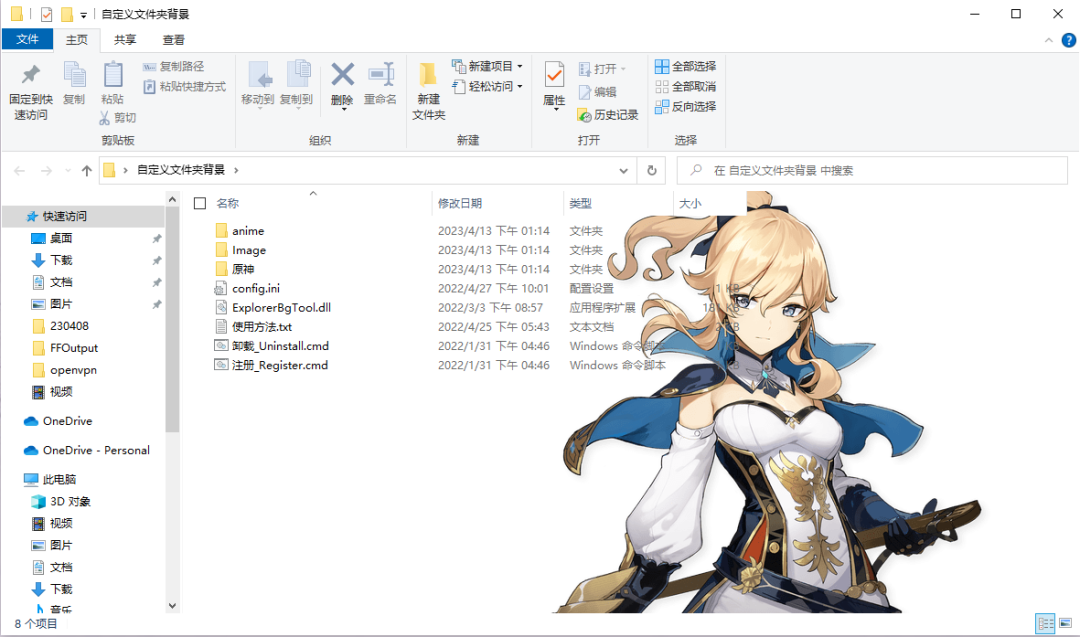Click Paste shortcut (粘贴快捷方式)
Viewport: 1080px width, 637px height.
click(185, 87)
